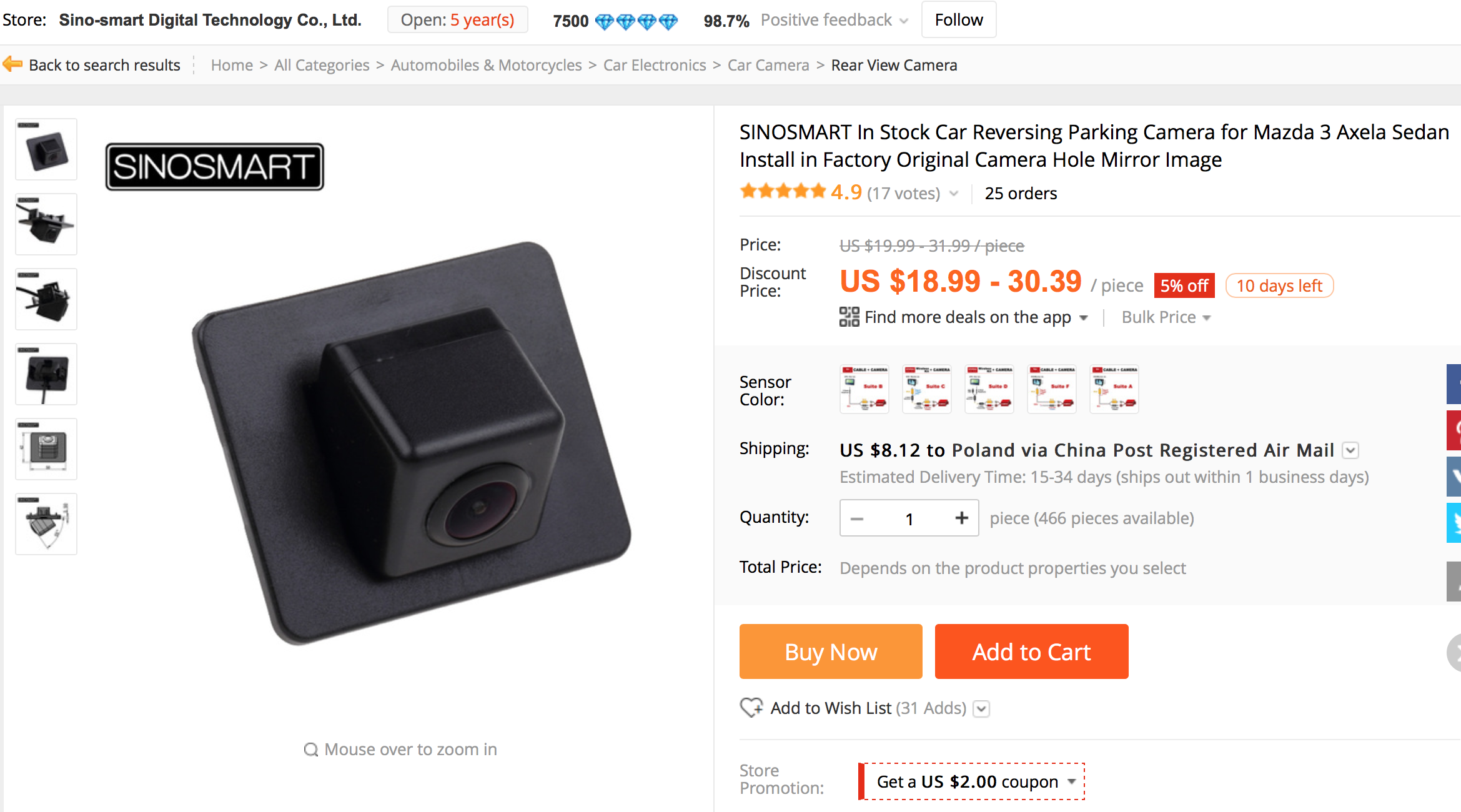This screenshot has width=1461, height=812.
Task: Navigate to Automobiles & Motorcycles category
Action: click(x=486, y=65)
